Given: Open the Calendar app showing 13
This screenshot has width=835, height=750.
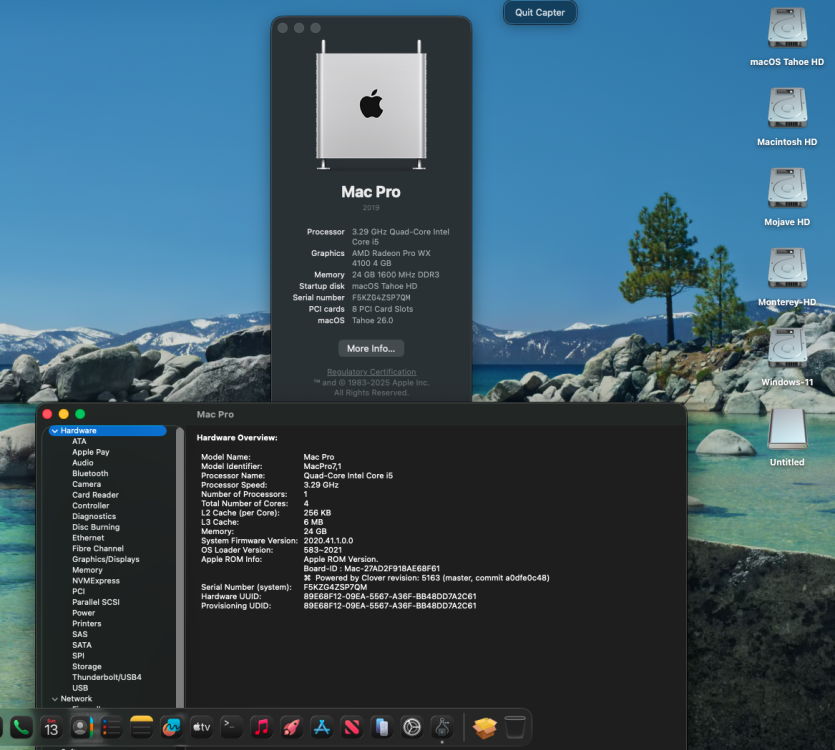Looking at the screenshot, I should 51,727.
